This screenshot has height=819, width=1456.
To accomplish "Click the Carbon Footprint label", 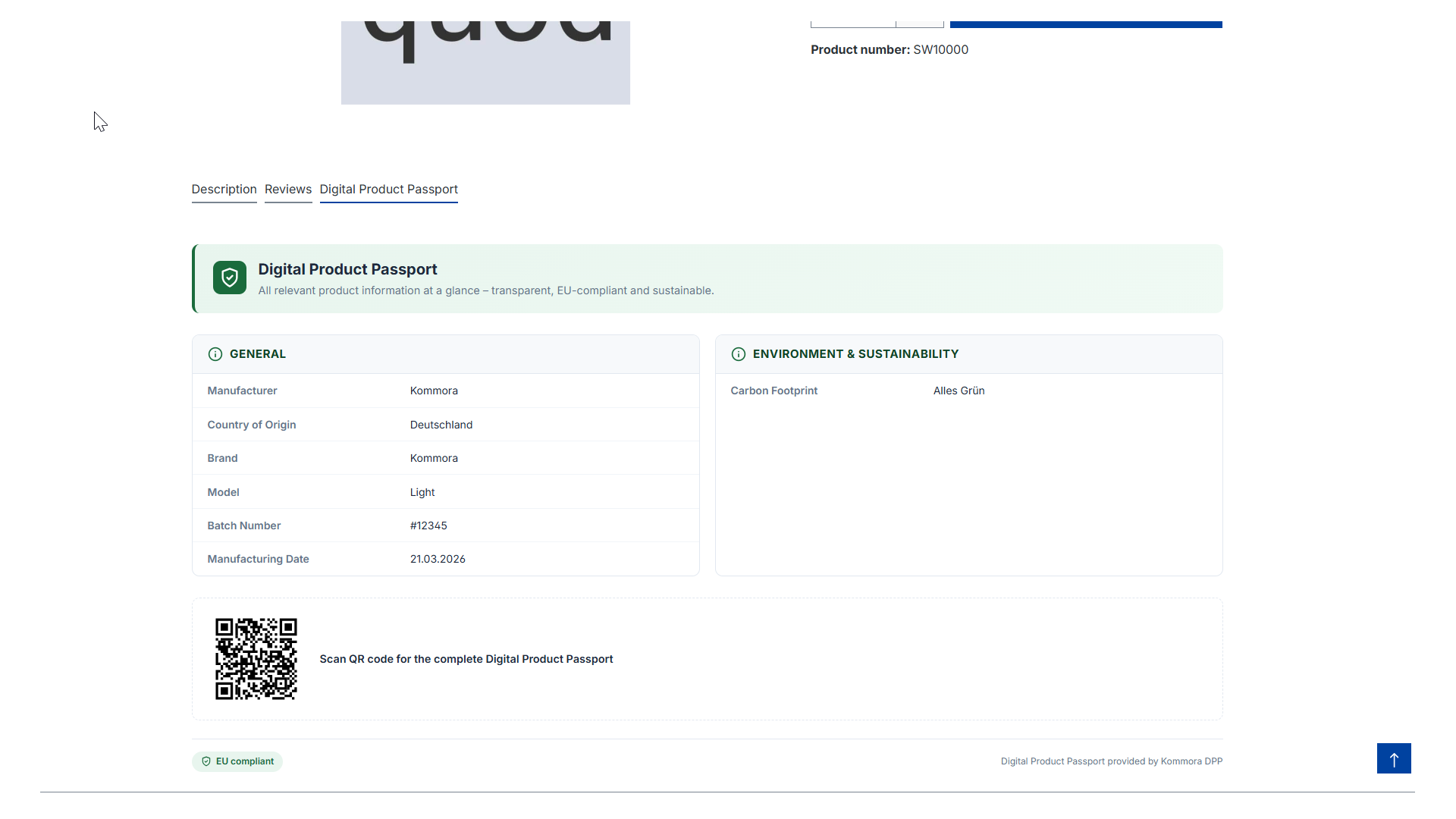I will click(x=774, y=391).
